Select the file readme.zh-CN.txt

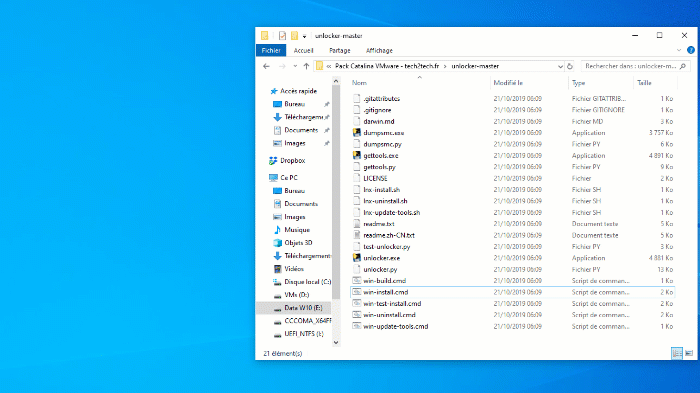tap(389, 235)
